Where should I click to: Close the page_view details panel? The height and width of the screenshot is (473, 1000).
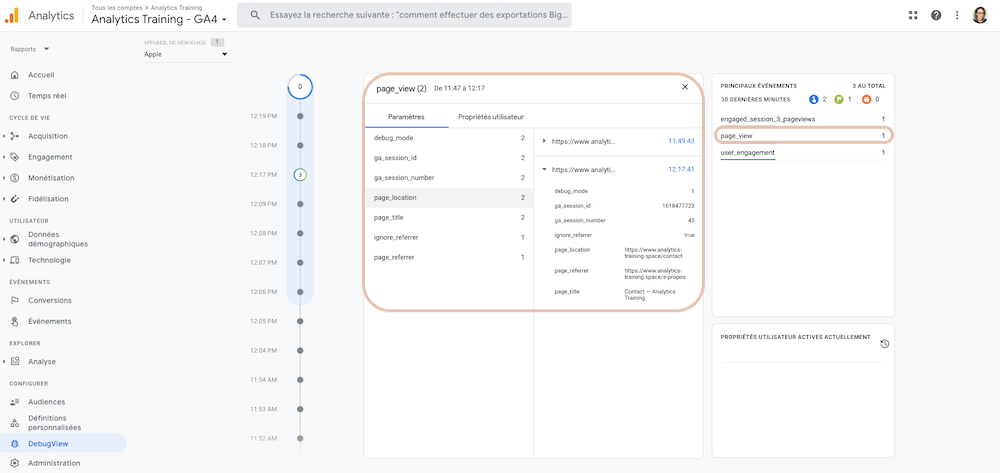point(685,87)
